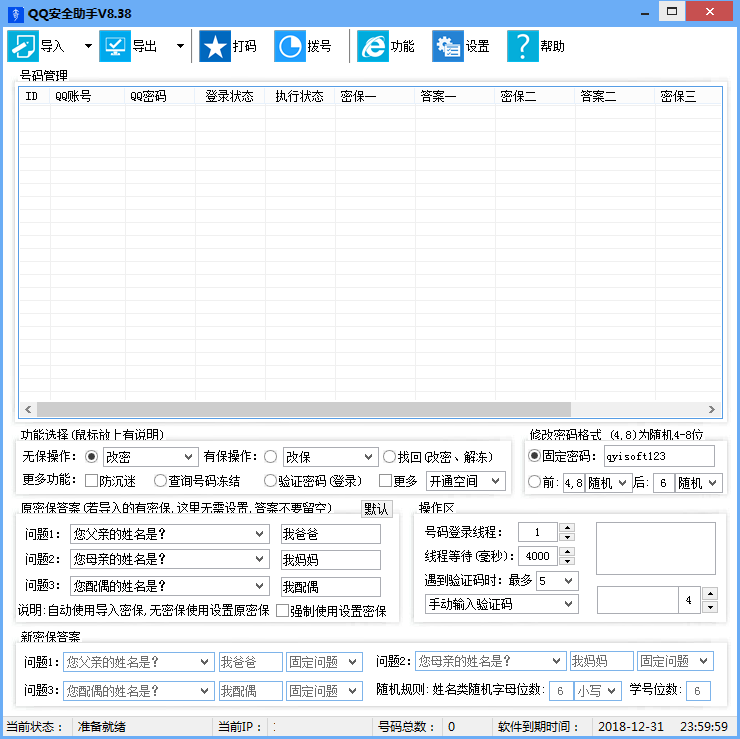Select the 验证密码(登录) radio button
The image size is (740, 739).
point(270,480)
